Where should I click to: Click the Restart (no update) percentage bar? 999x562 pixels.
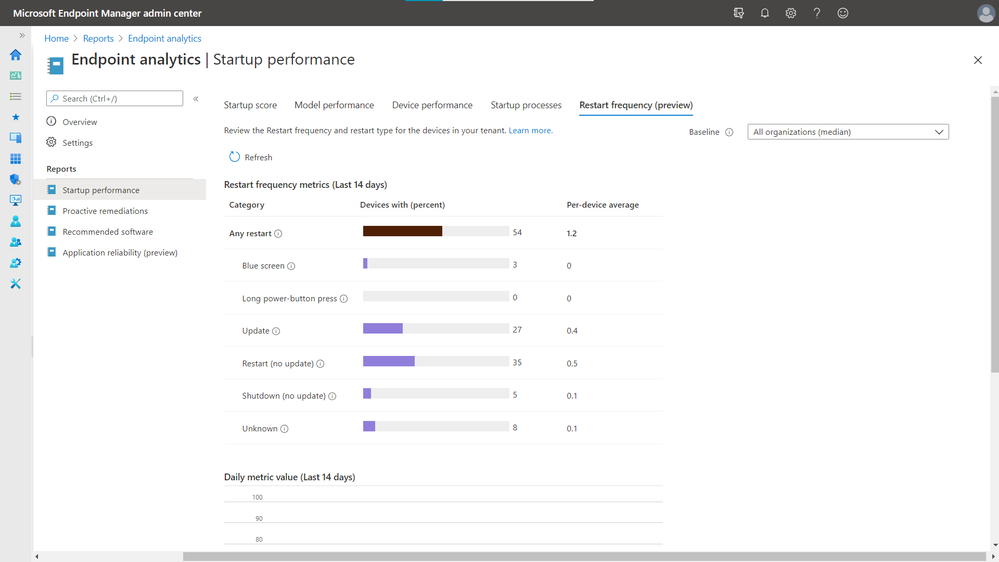tap(436, 361)
